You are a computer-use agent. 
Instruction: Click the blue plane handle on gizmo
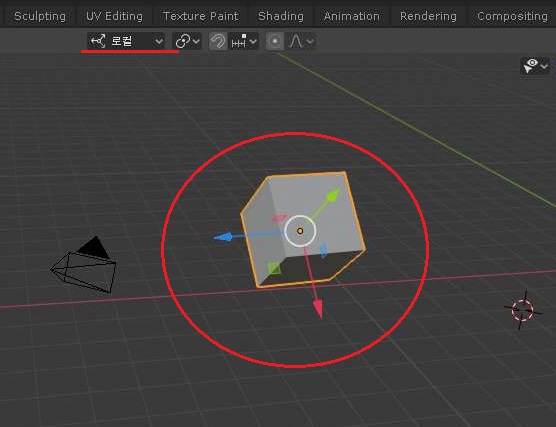323,250
